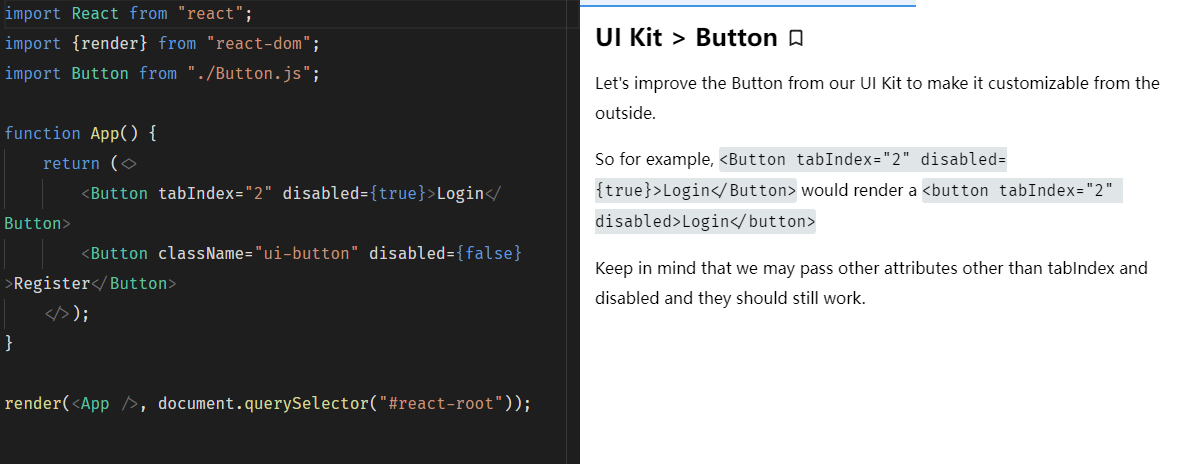
Task: Click the {true} value in the editor code
Action: pyautogui.click(x=398, y=193)
